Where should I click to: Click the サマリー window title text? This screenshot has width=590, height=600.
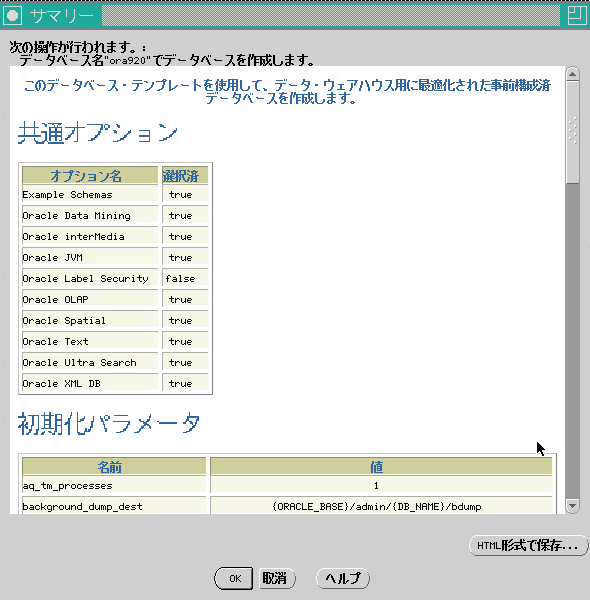coord(62,16)
